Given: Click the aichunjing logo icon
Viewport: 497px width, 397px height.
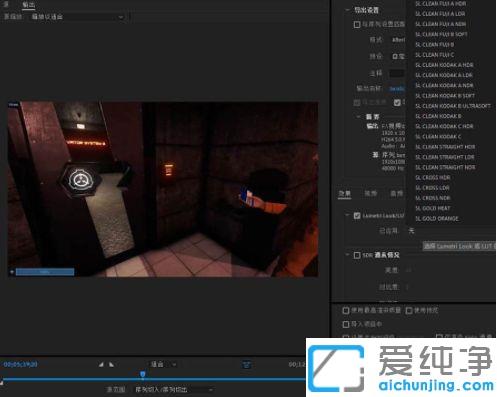Looking at the screenshot, I should pos(336,368).
